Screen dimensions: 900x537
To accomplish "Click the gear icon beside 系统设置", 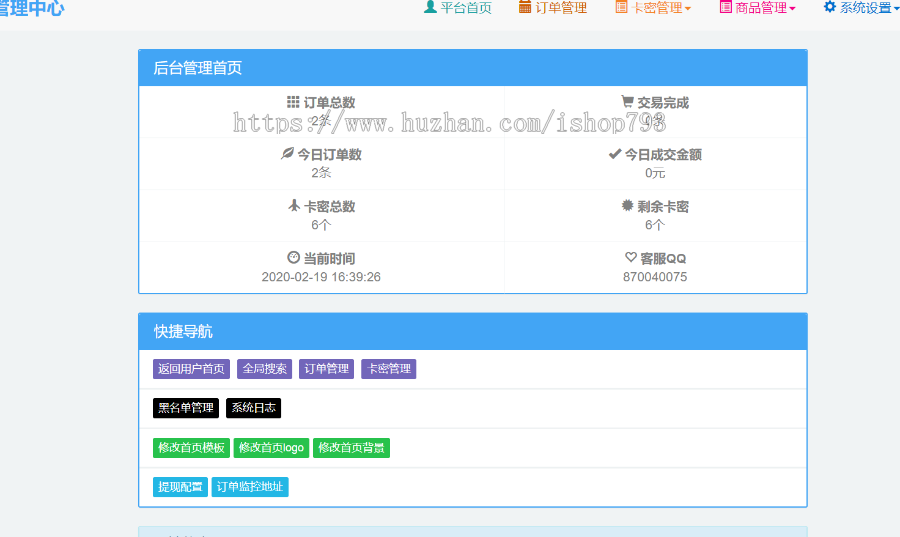I will point(829,7).
